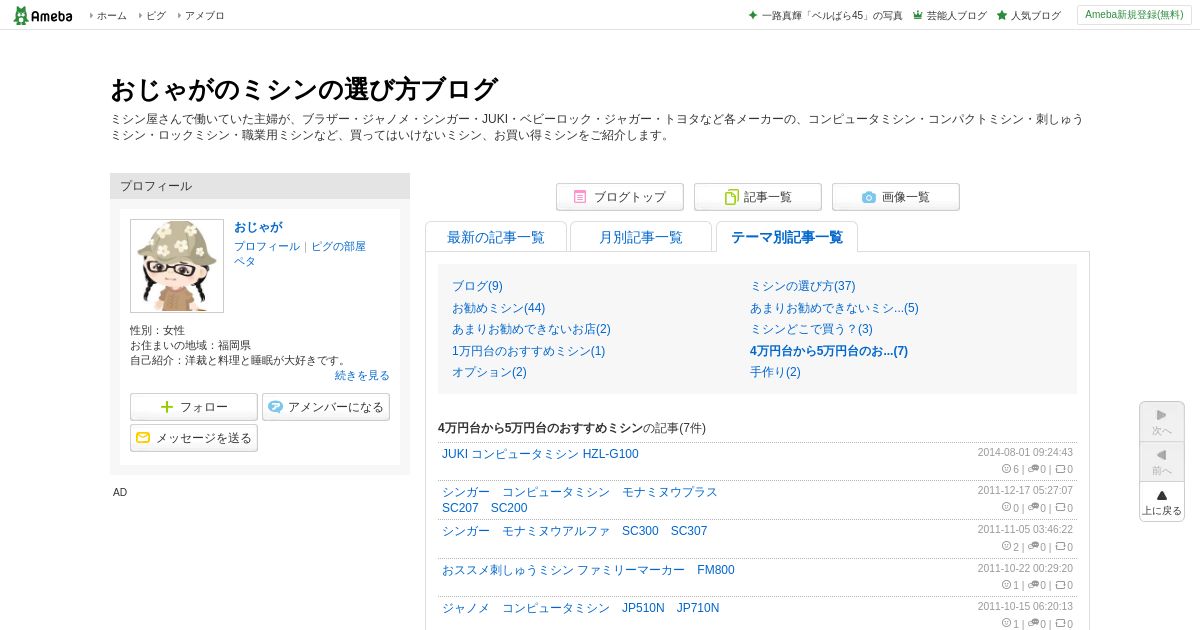The height and width of the screenshot is (630, 1200).
Task: Click date 2011-10-22 00:29:20
Action: point(1025,568)
